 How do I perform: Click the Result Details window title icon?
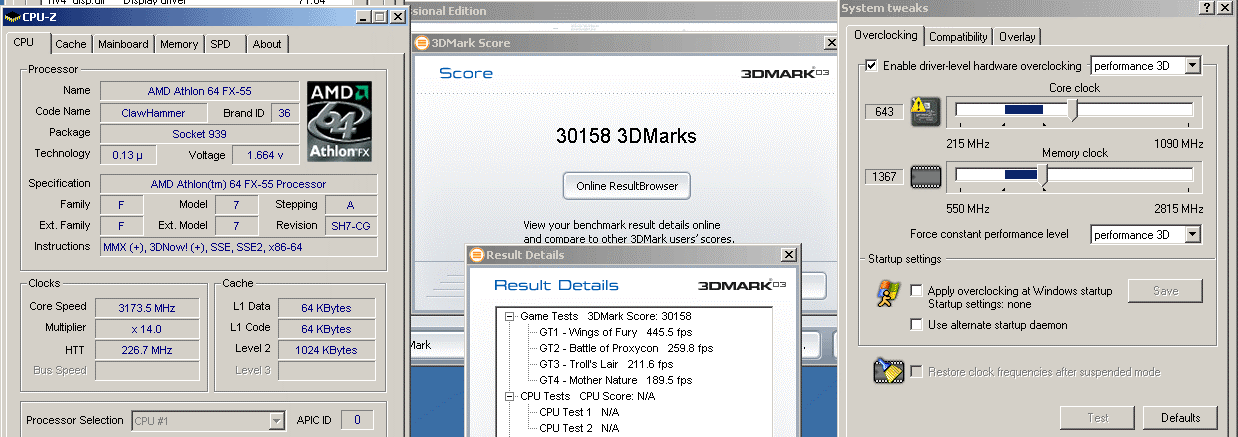[x=477, y=255]
